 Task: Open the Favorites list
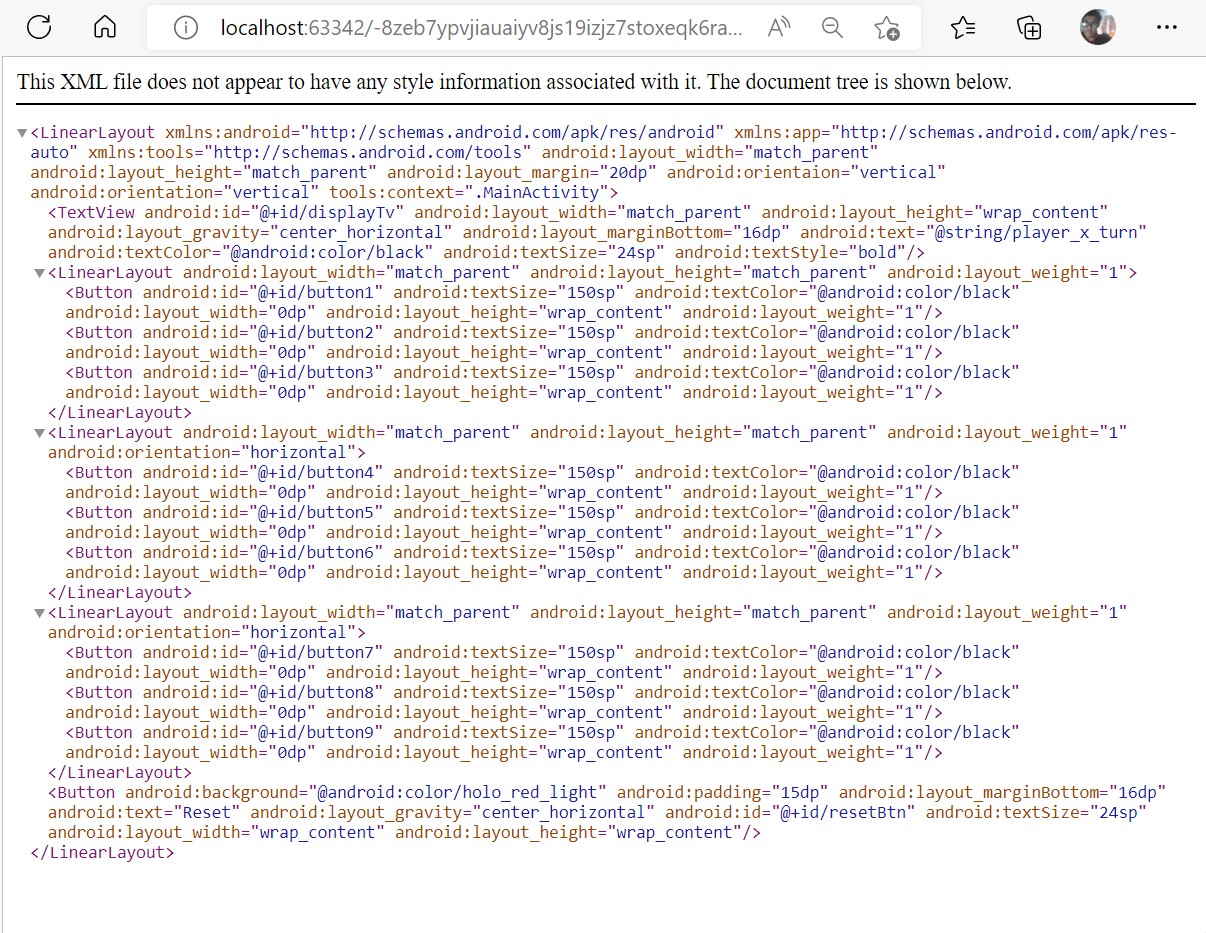(963, 28)
